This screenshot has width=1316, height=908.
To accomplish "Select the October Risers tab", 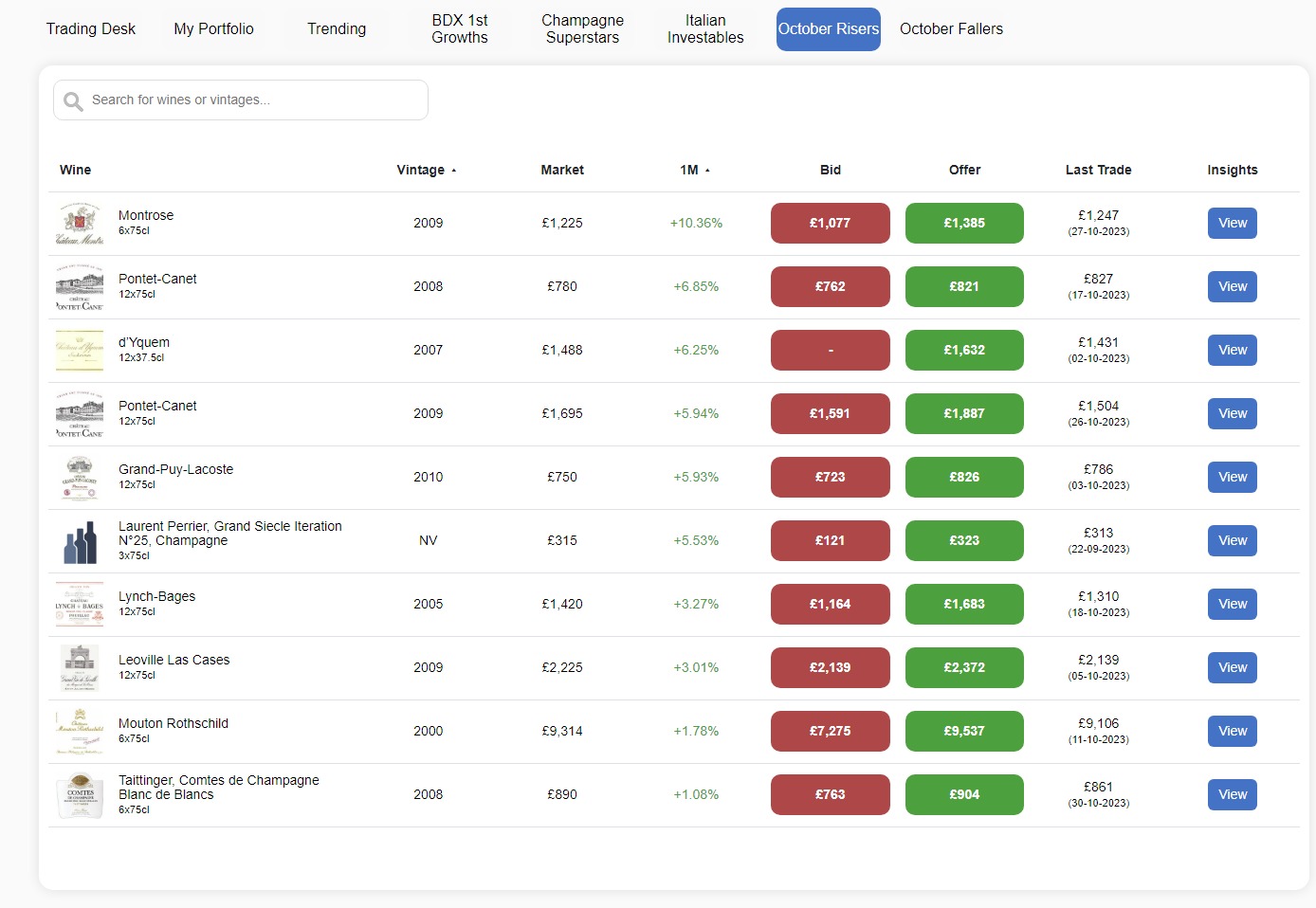I will [829, 29].
